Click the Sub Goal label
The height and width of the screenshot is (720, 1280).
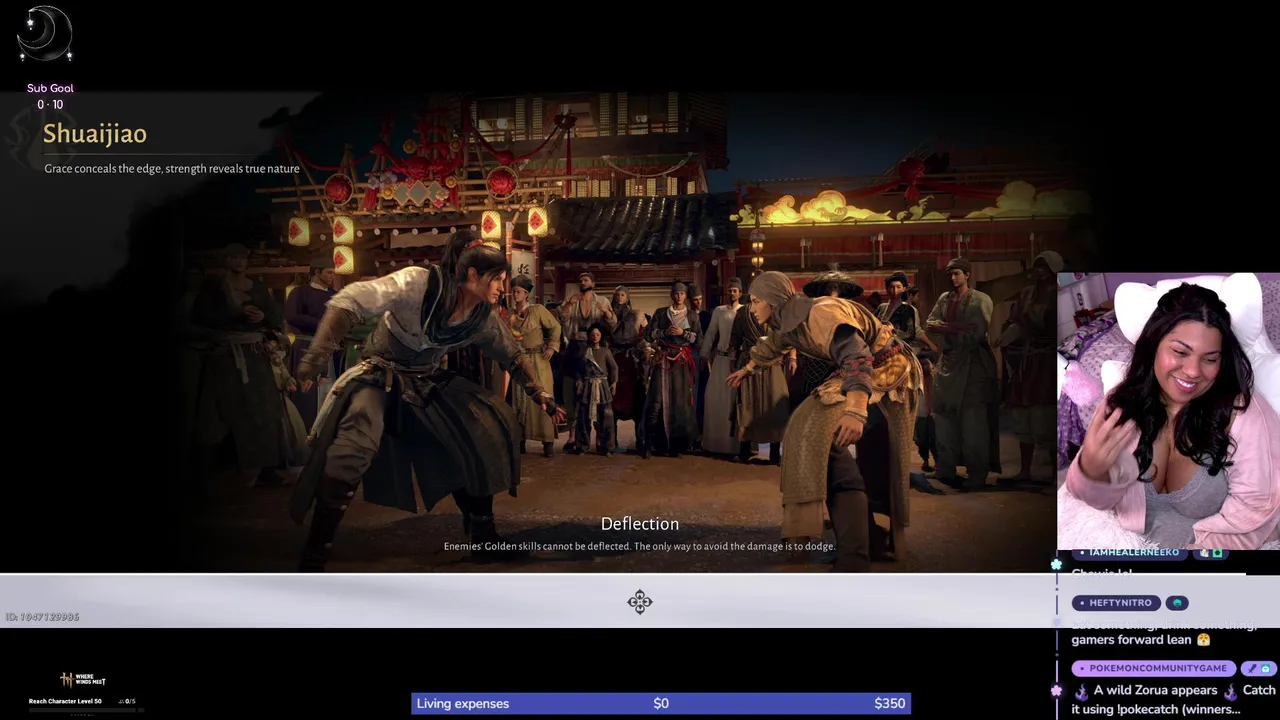[x=50, y=88]
